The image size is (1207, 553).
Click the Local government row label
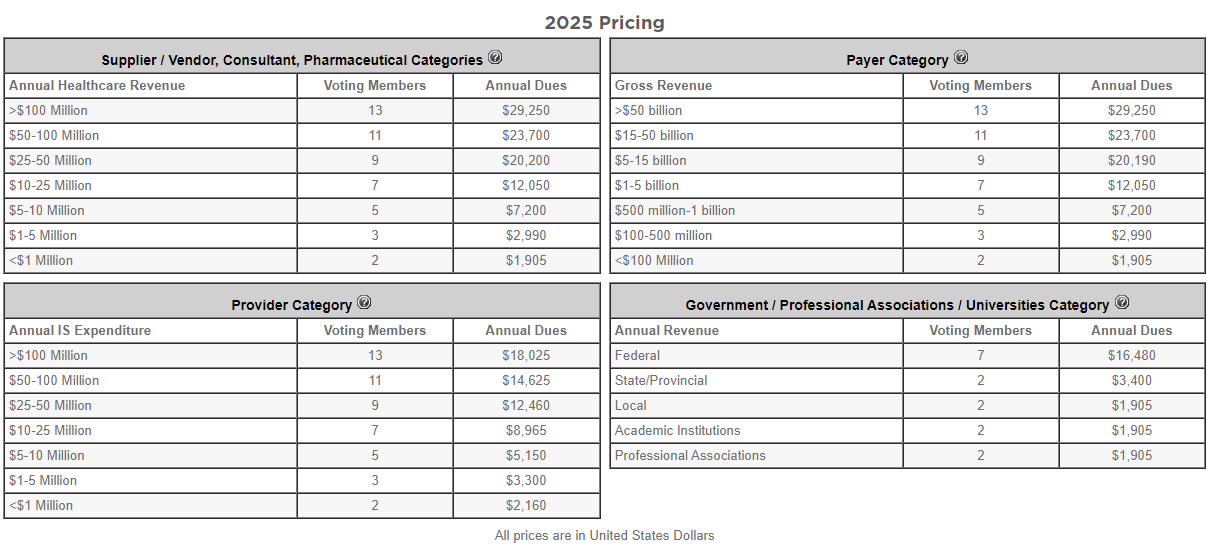[631, 406]
